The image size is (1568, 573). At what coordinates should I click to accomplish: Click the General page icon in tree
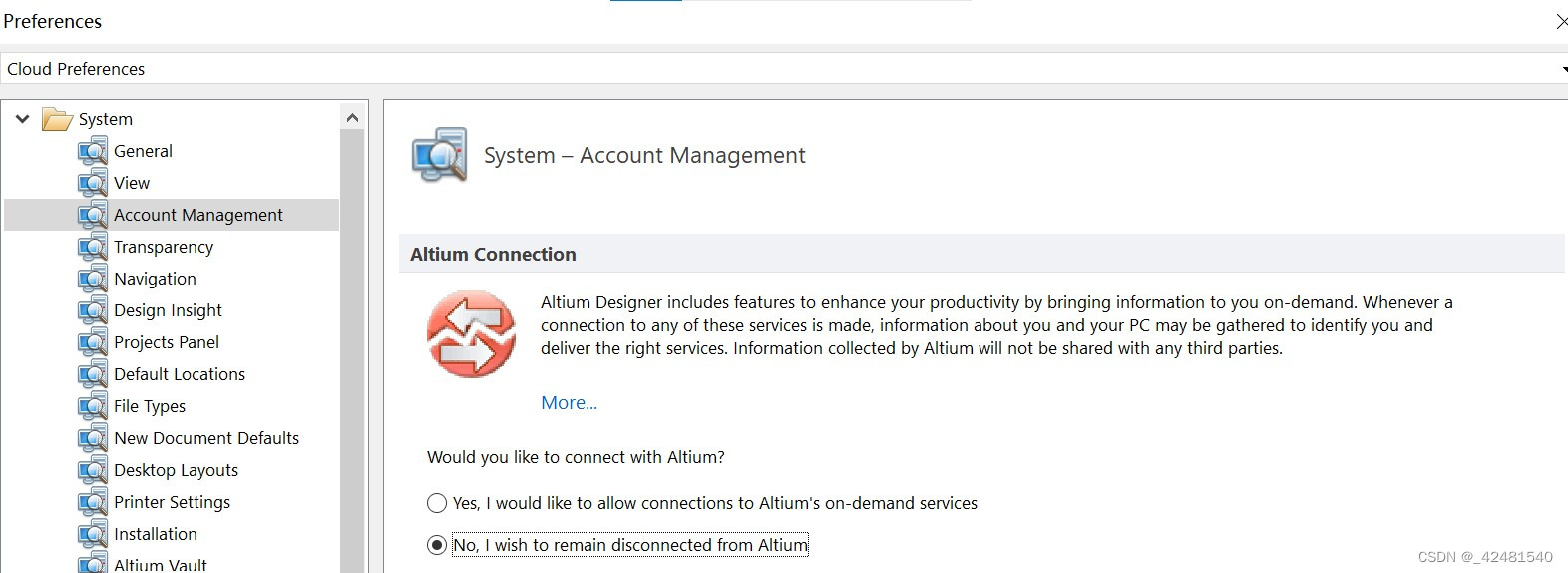92,152
